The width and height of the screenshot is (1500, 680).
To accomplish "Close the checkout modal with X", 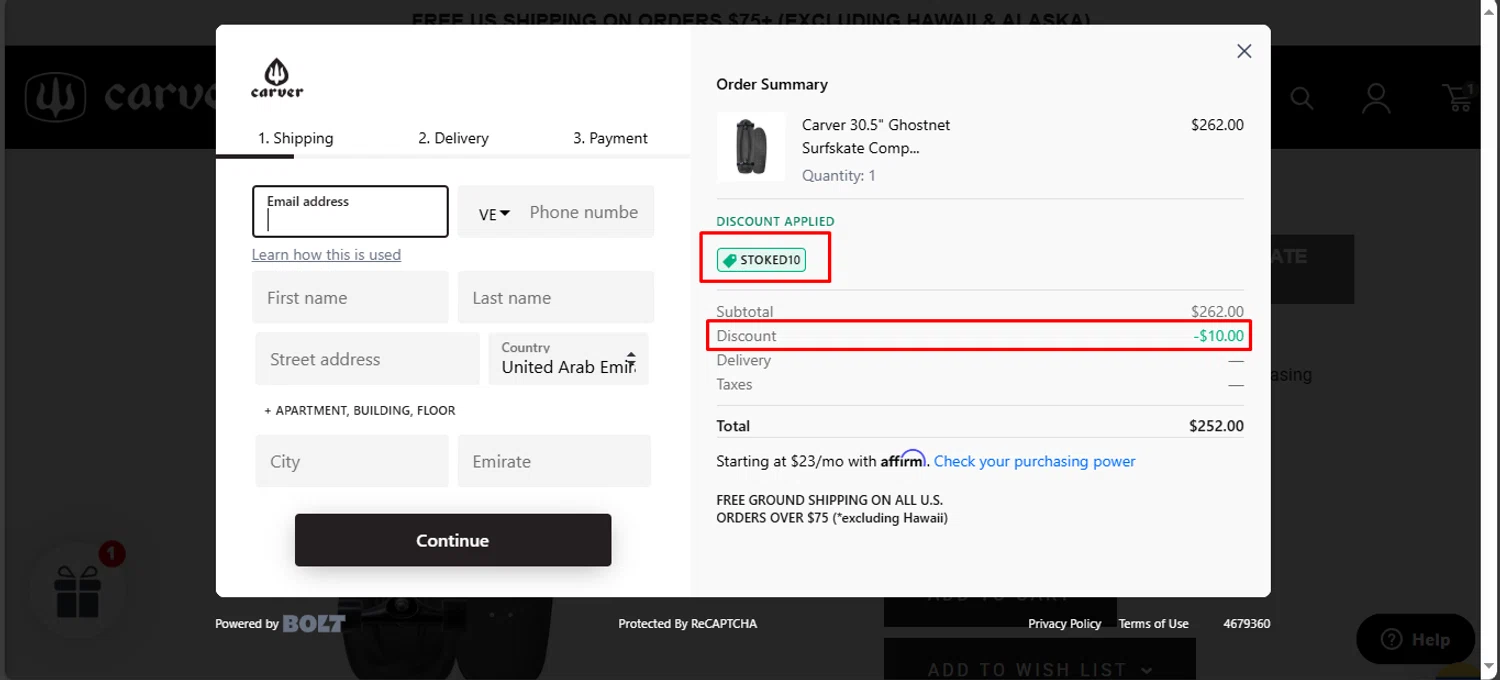I will 1244,51.
